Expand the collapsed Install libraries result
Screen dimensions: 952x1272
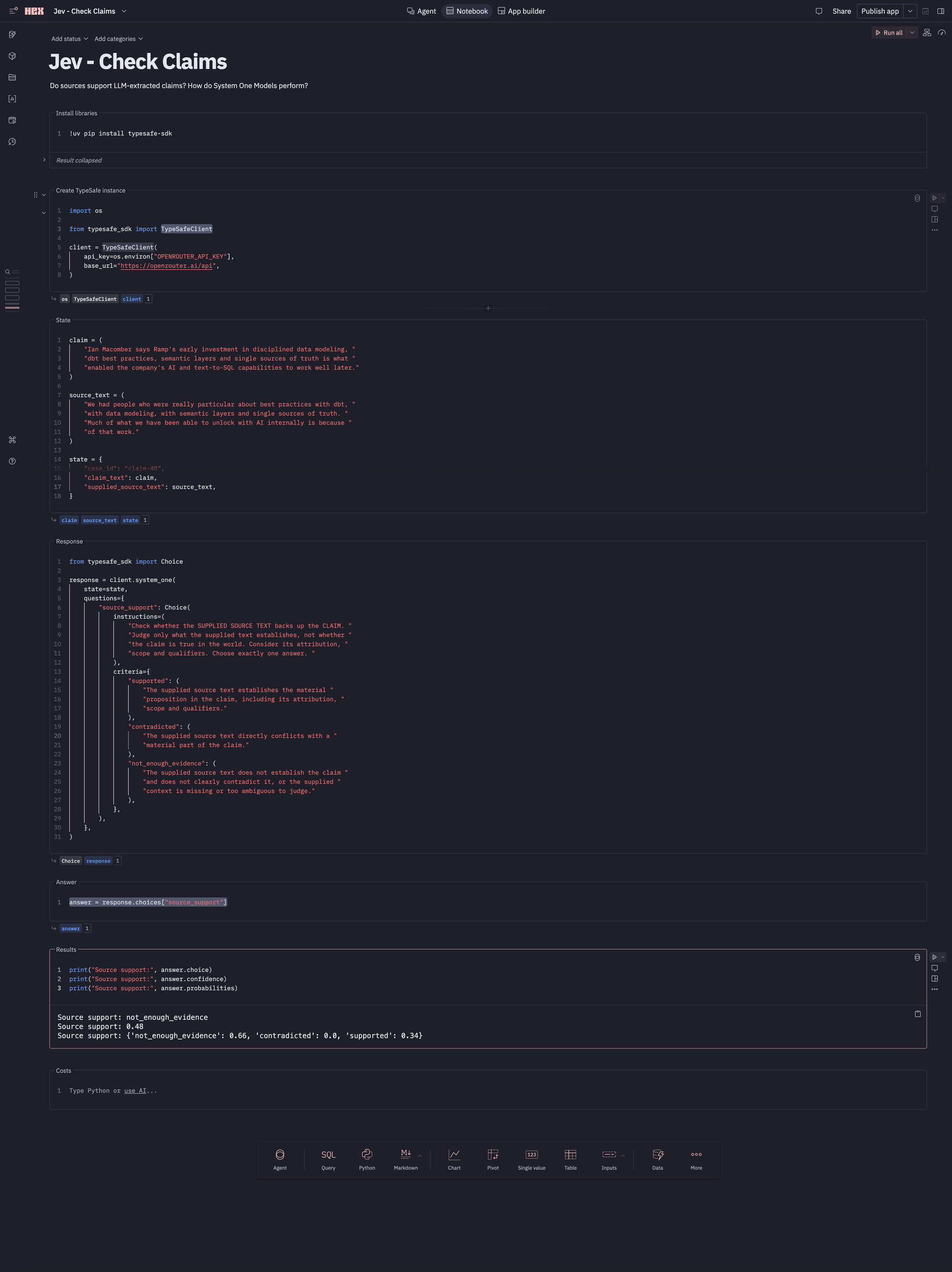click(x=44, y=160)
